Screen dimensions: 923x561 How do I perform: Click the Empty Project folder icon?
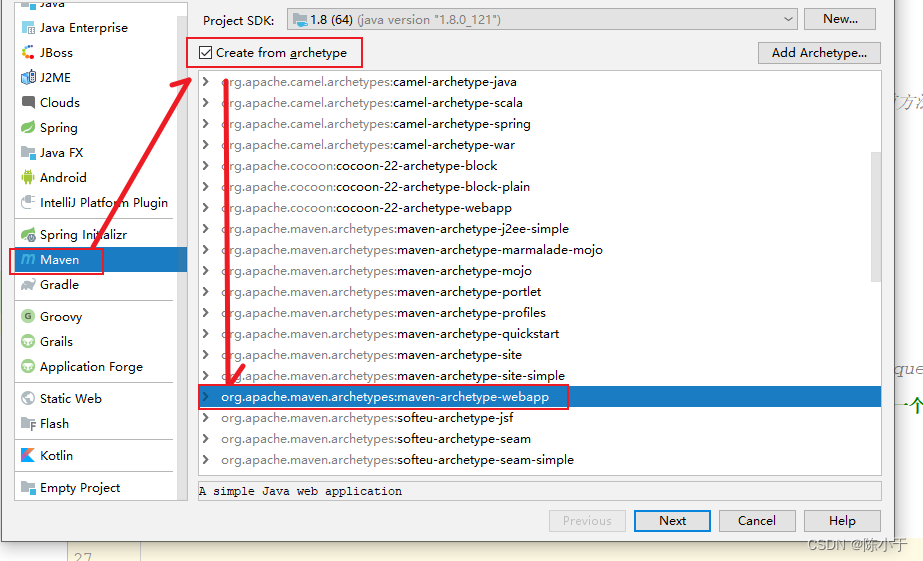coord(28,487)
